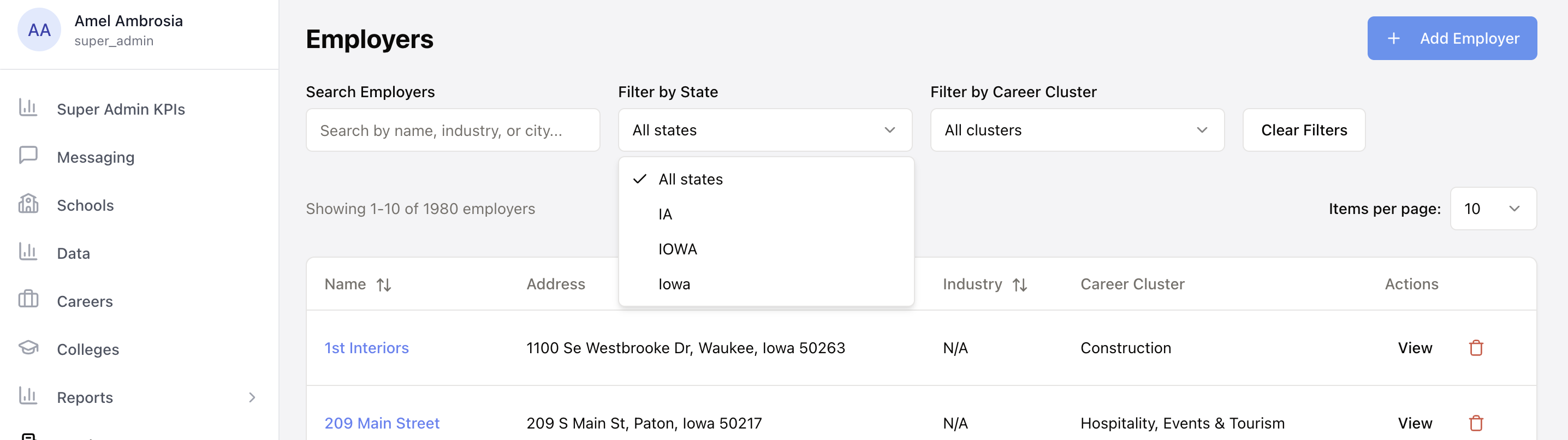Click the Colleges graduation cap icon

28,348
